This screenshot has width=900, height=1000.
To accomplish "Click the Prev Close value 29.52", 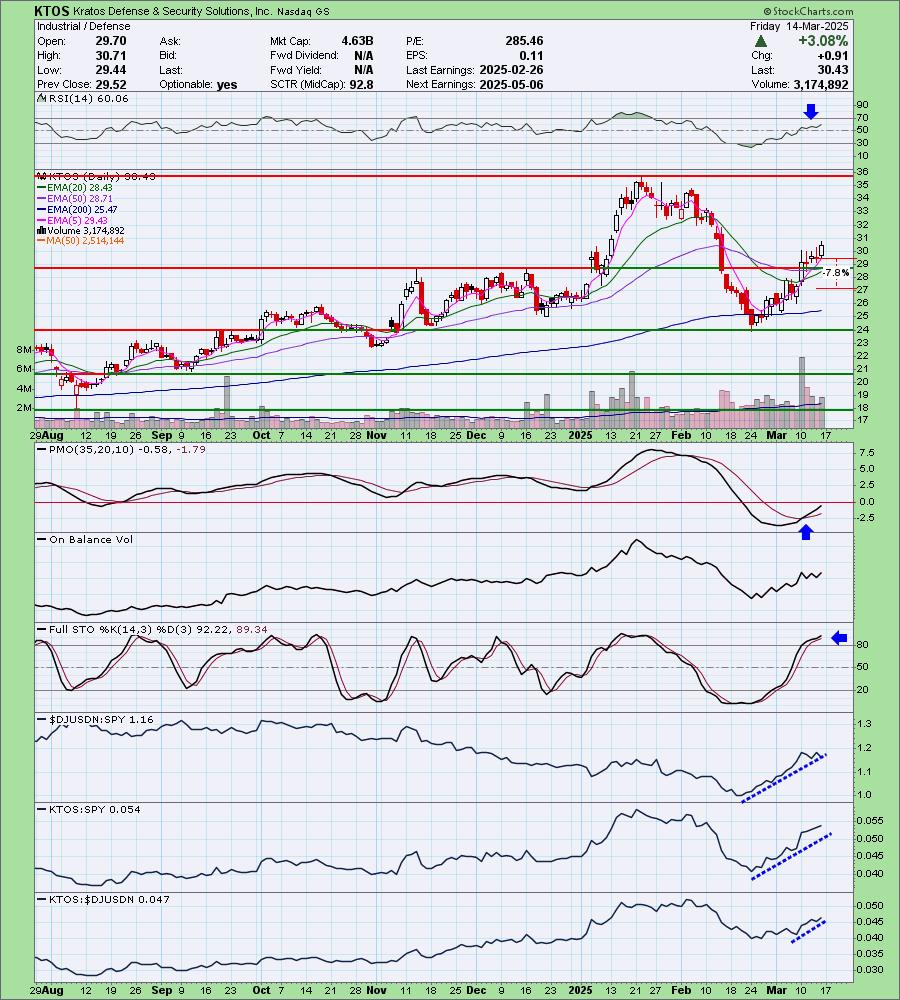I will tap(111, 84).
